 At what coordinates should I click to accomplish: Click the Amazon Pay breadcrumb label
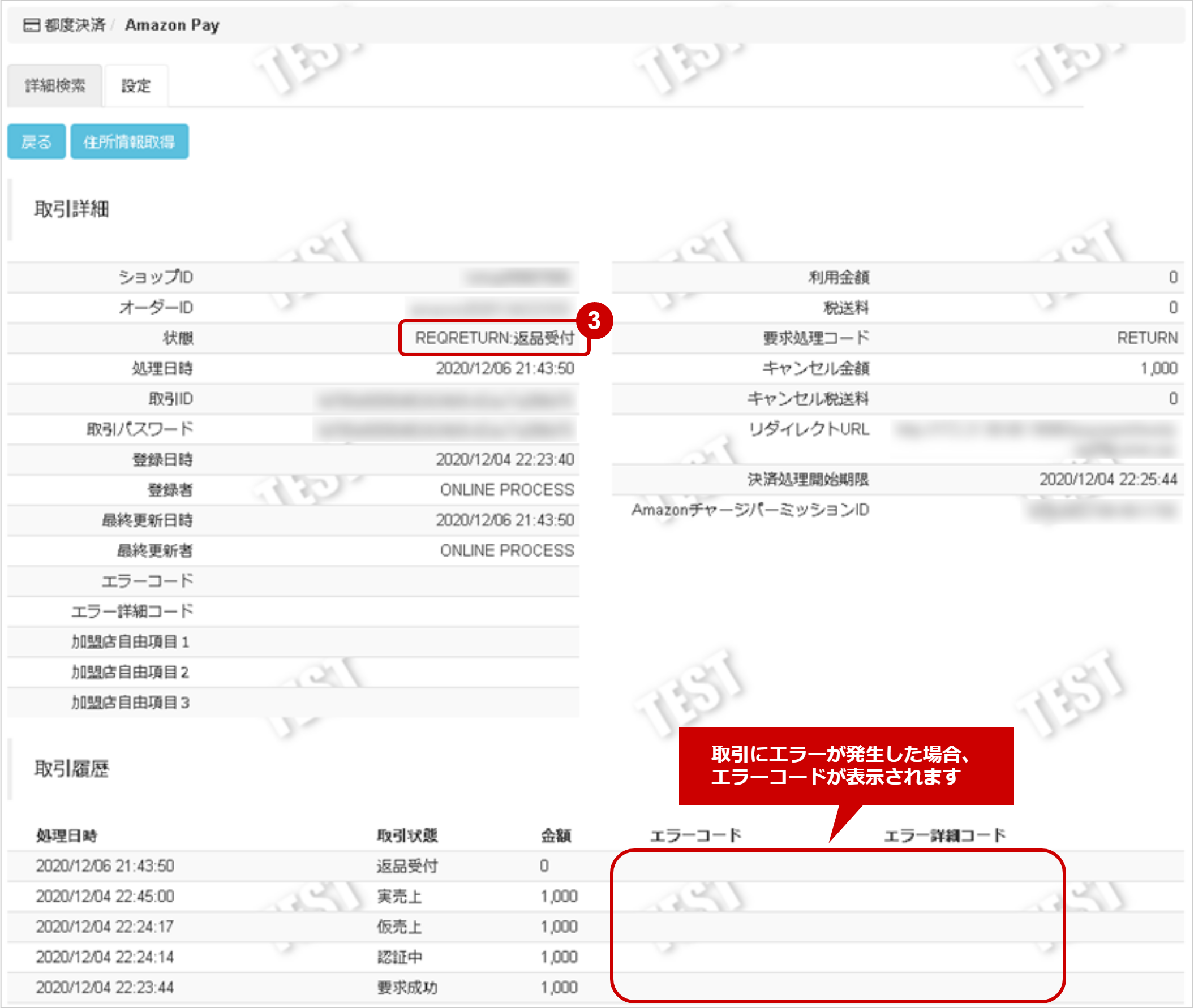point(173,24)
